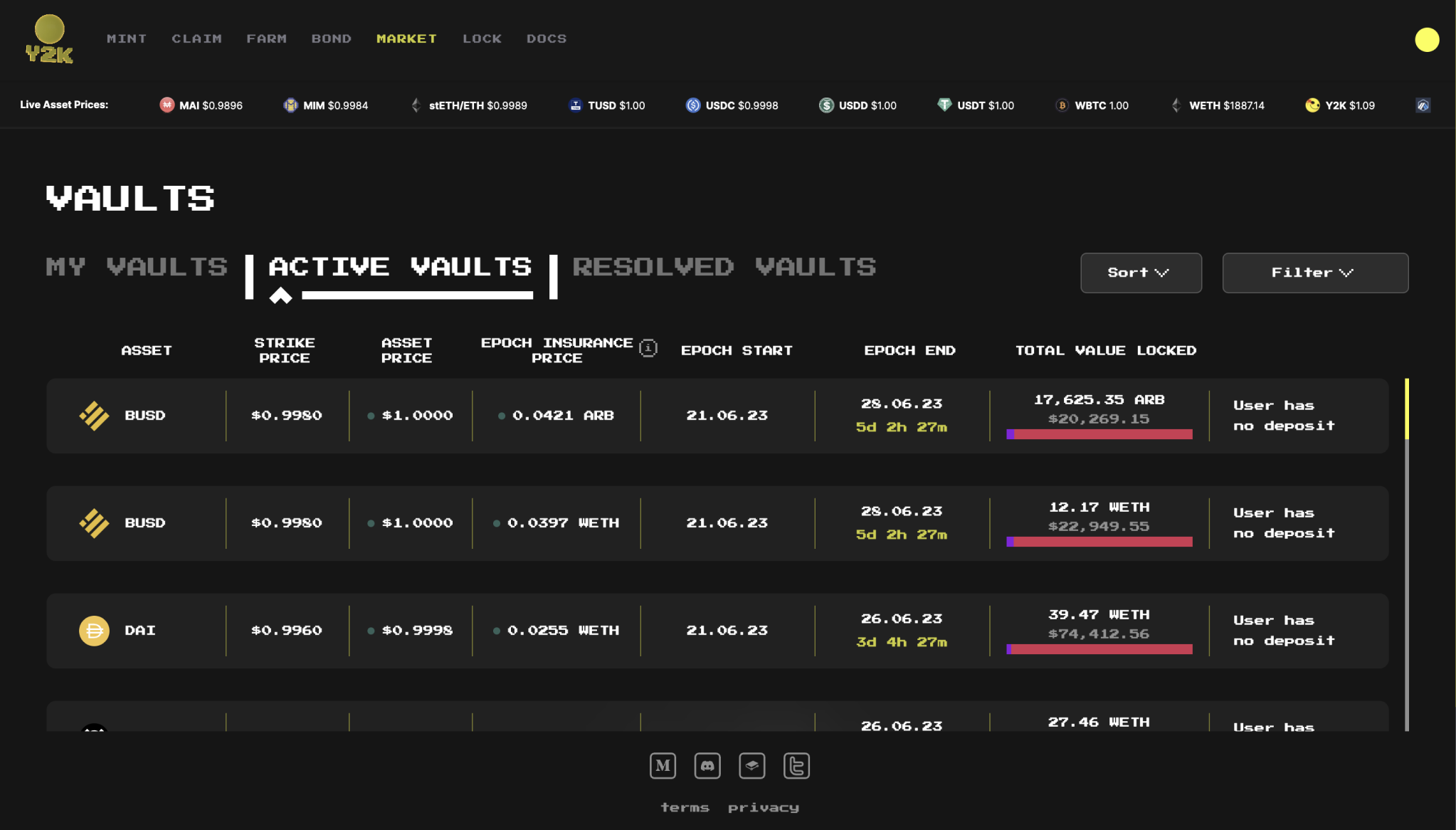Click the WETH token icon

(1176, 105)
